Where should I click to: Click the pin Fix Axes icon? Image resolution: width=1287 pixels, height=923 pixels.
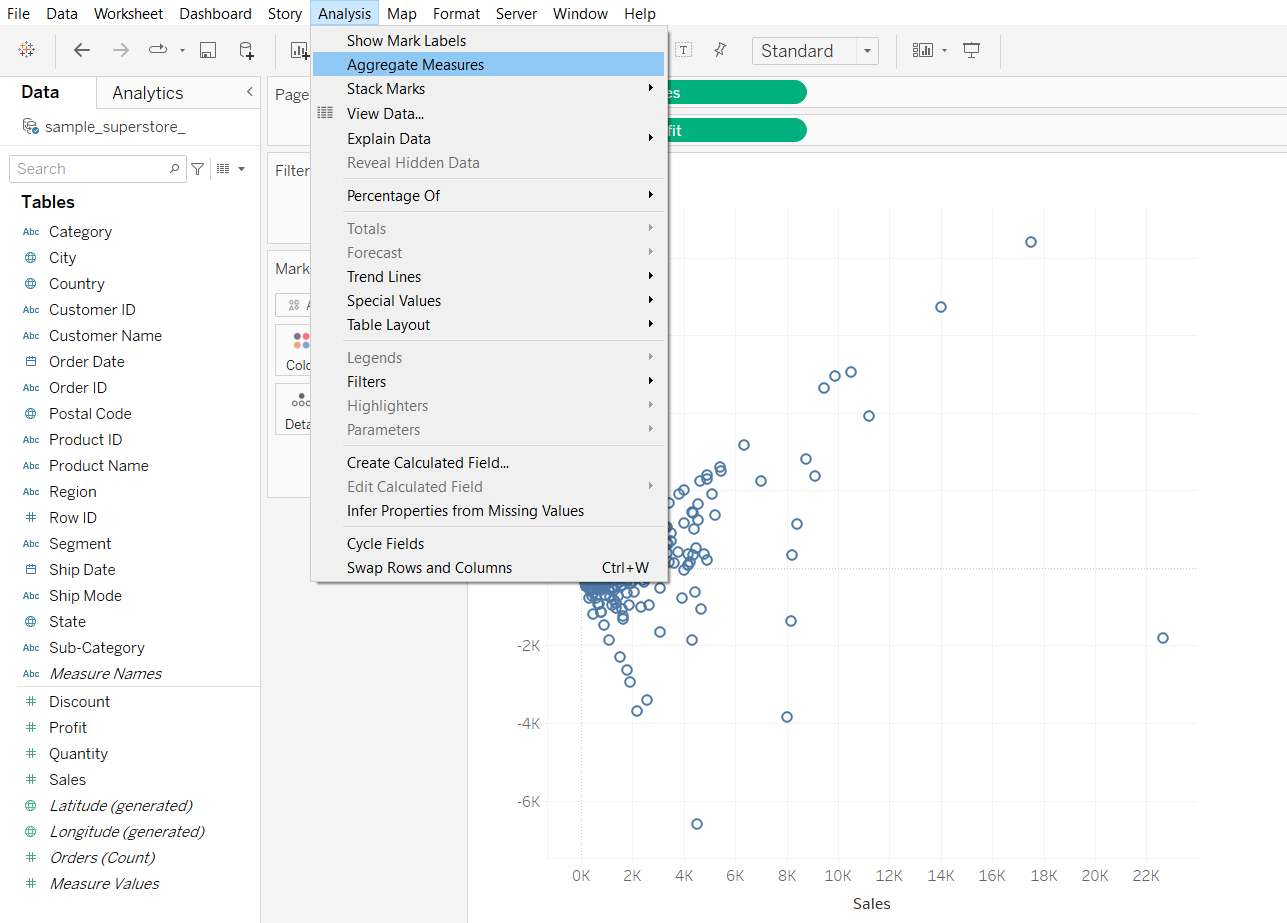[x=719, y=50]
